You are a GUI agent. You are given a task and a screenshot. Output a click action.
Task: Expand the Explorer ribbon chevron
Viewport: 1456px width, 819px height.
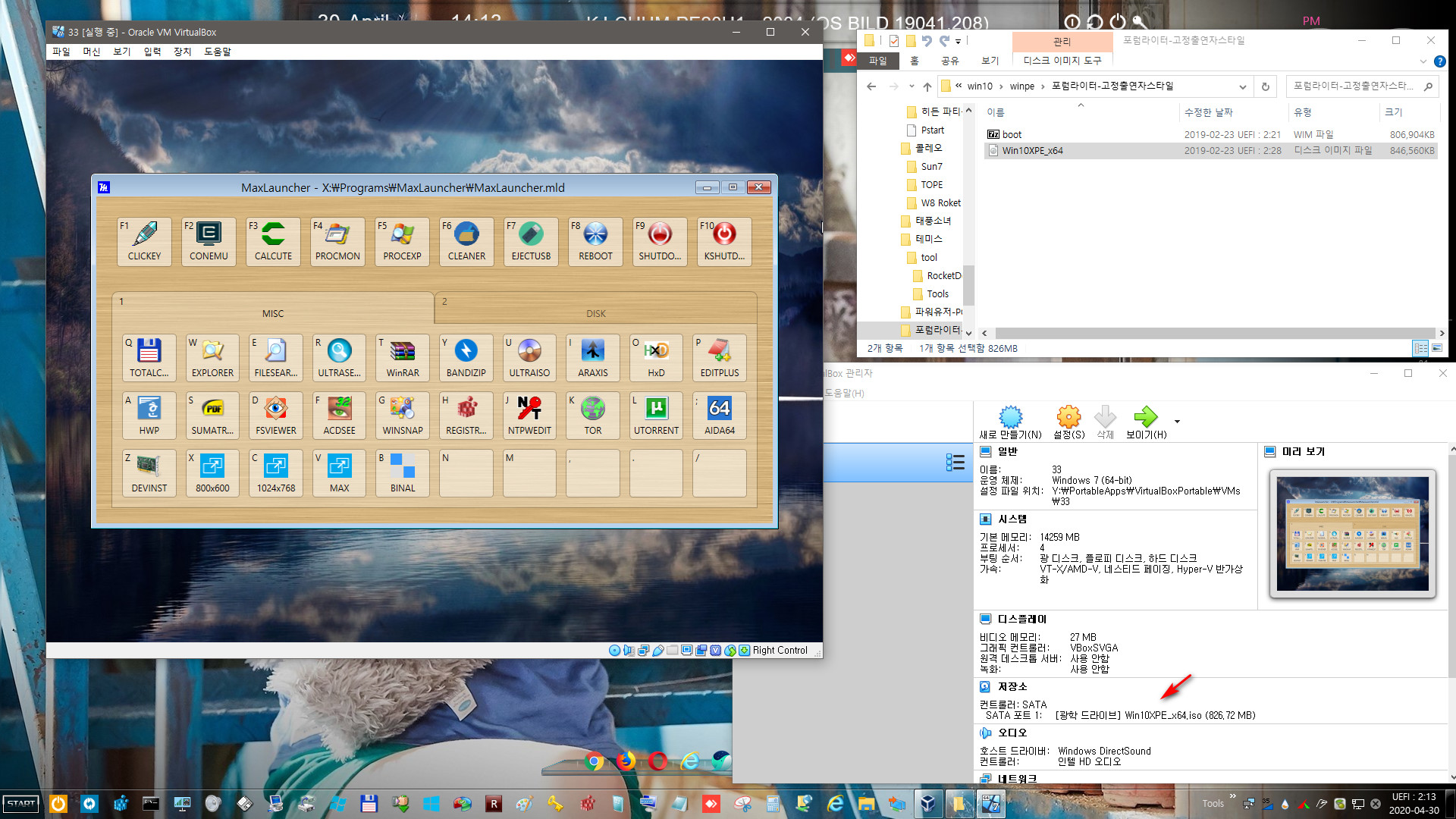click(1423, 61)
